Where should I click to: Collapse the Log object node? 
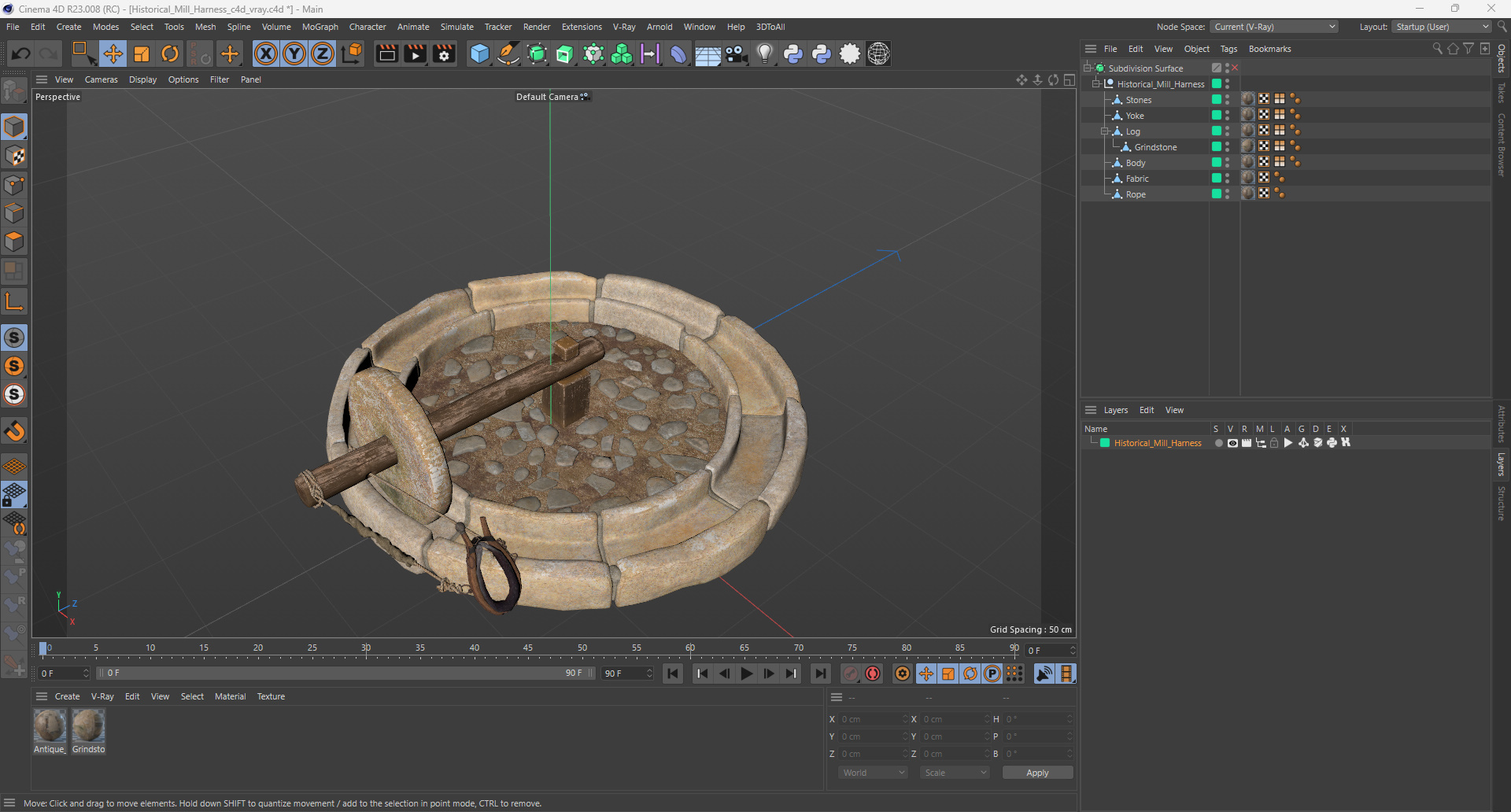click(x=1104, y=131)
